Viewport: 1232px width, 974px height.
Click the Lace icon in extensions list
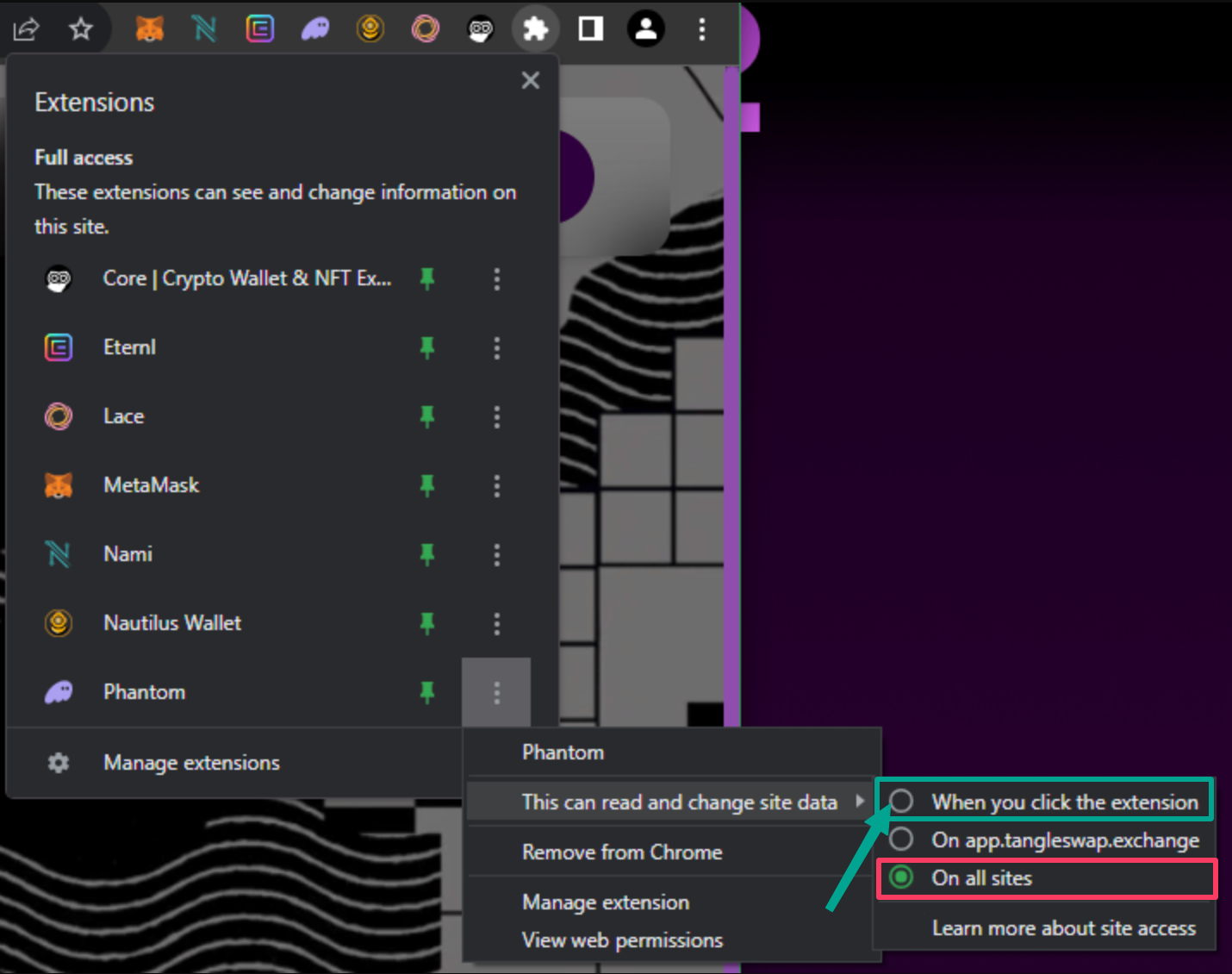click(59, 416)
